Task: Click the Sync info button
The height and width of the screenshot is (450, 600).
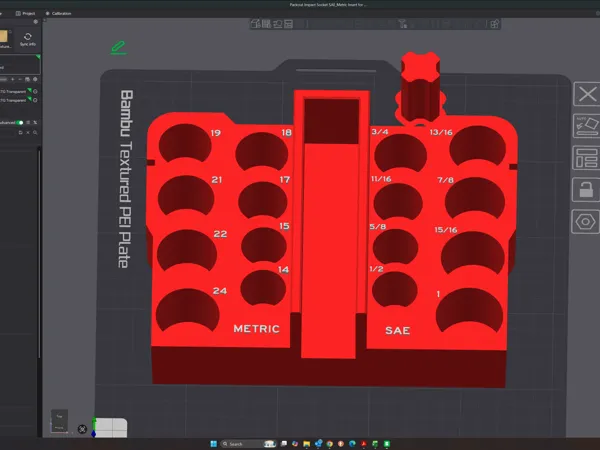Action: [28, 39]
